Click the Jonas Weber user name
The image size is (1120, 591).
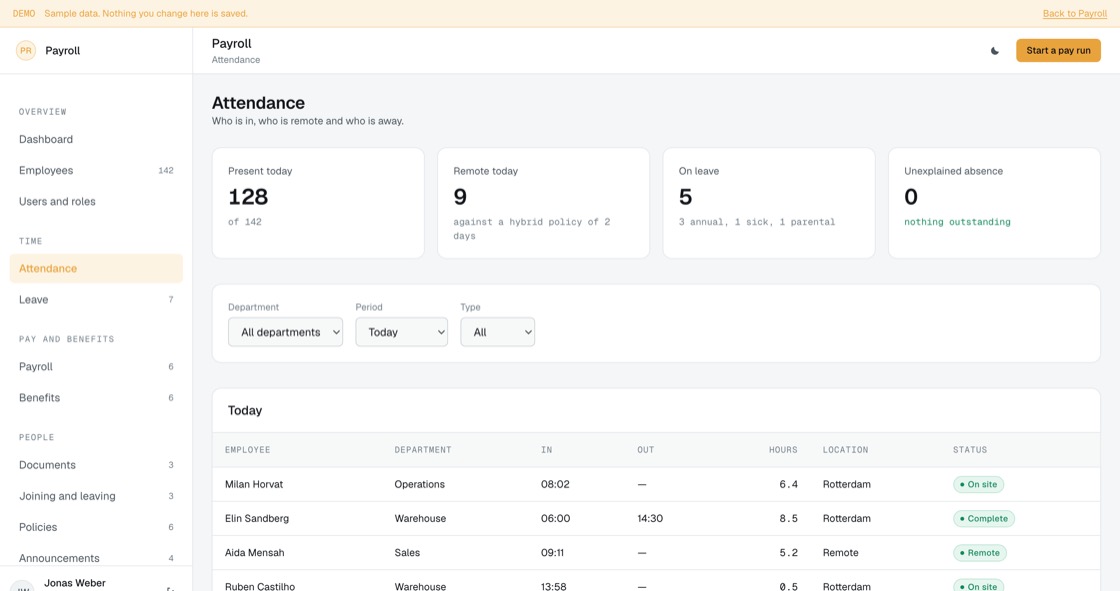(x=75, y=583)
